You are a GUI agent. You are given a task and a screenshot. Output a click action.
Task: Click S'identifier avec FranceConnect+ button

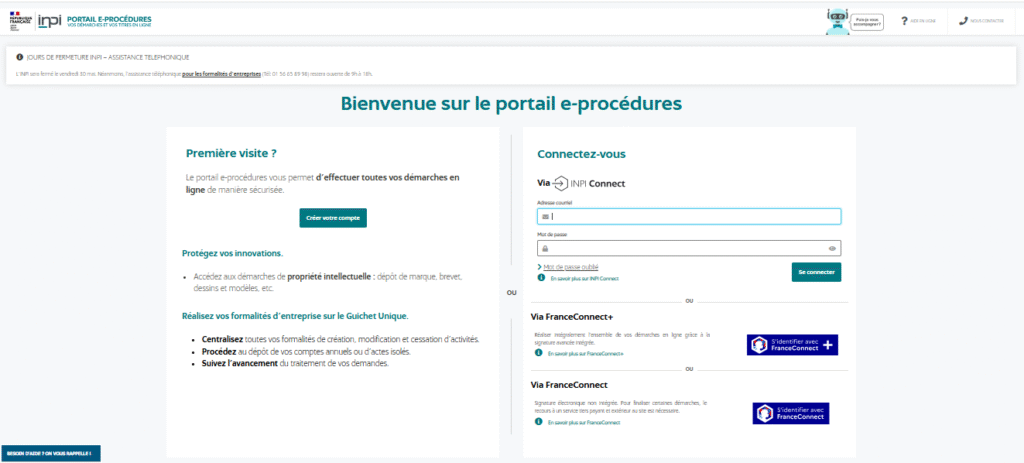click(x=792, y=345)
